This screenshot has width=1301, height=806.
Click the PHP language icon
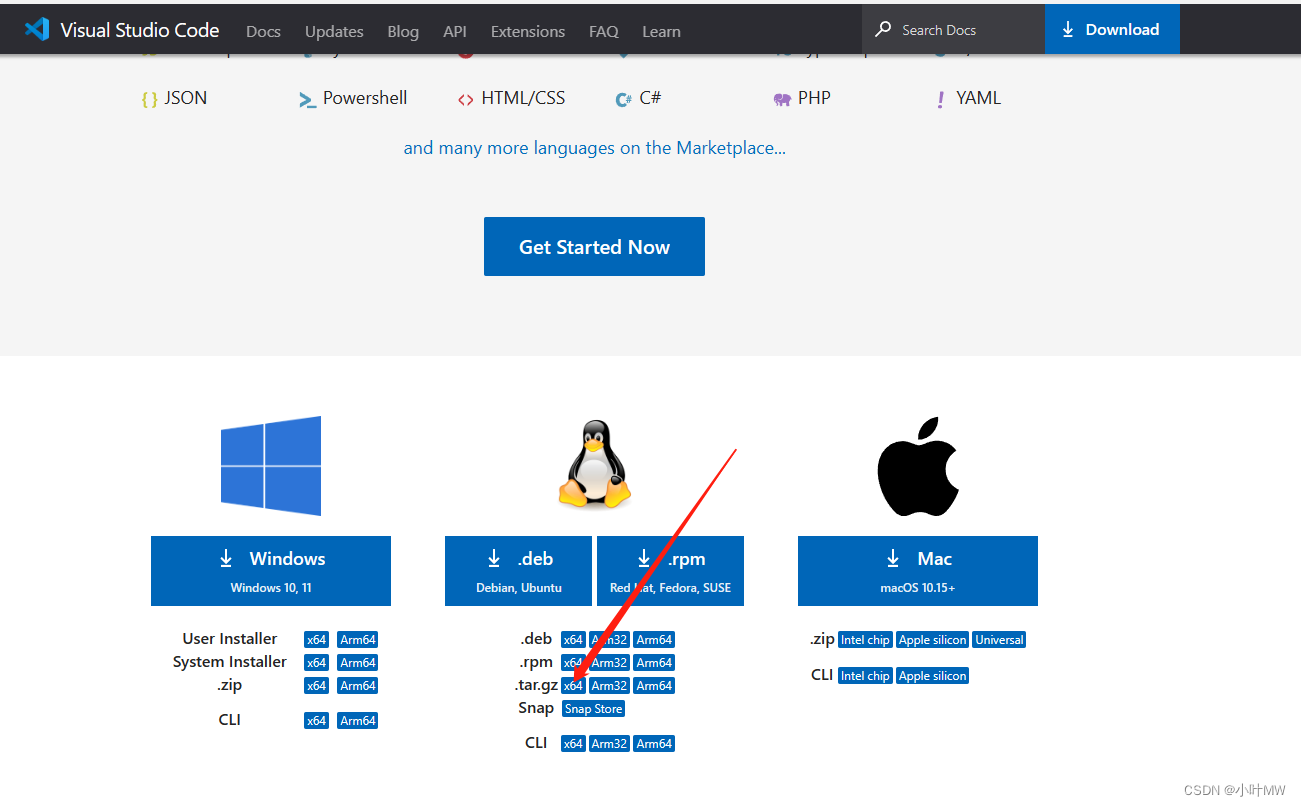(x=781, y=99)
